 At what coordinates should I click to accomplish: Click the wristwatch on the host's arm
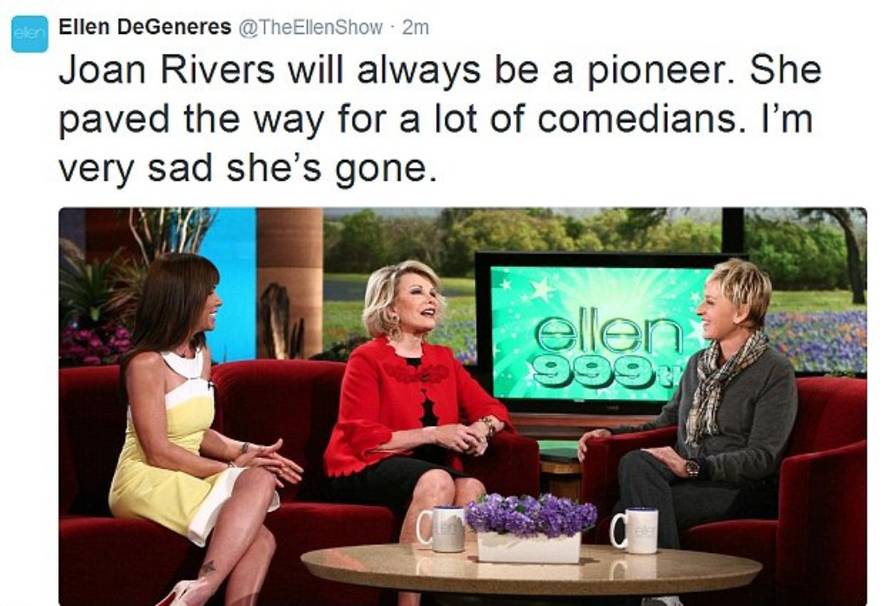(692, 468)
